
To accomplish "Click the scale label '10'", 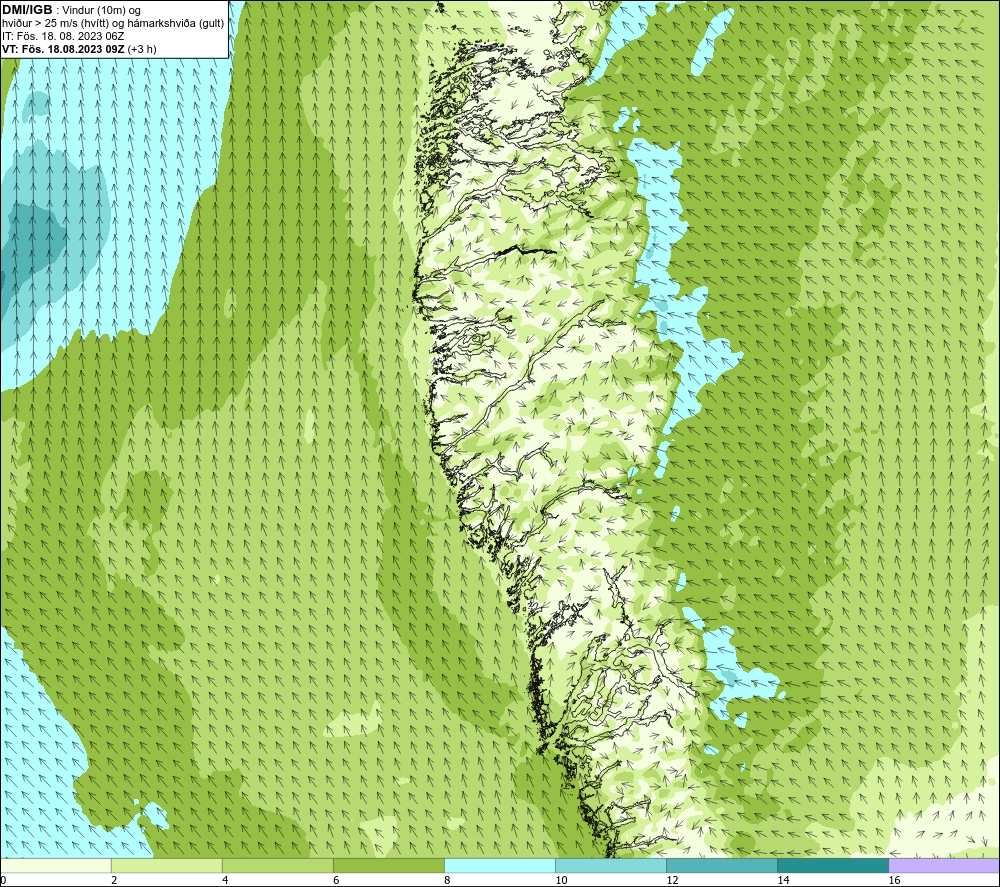I will pos(561,880).
